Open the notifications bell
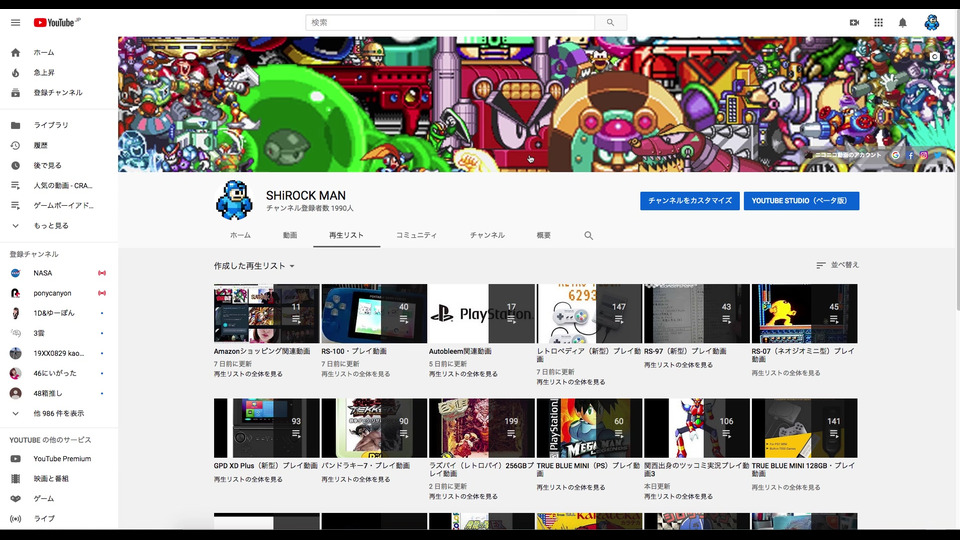 pos(902,23)
